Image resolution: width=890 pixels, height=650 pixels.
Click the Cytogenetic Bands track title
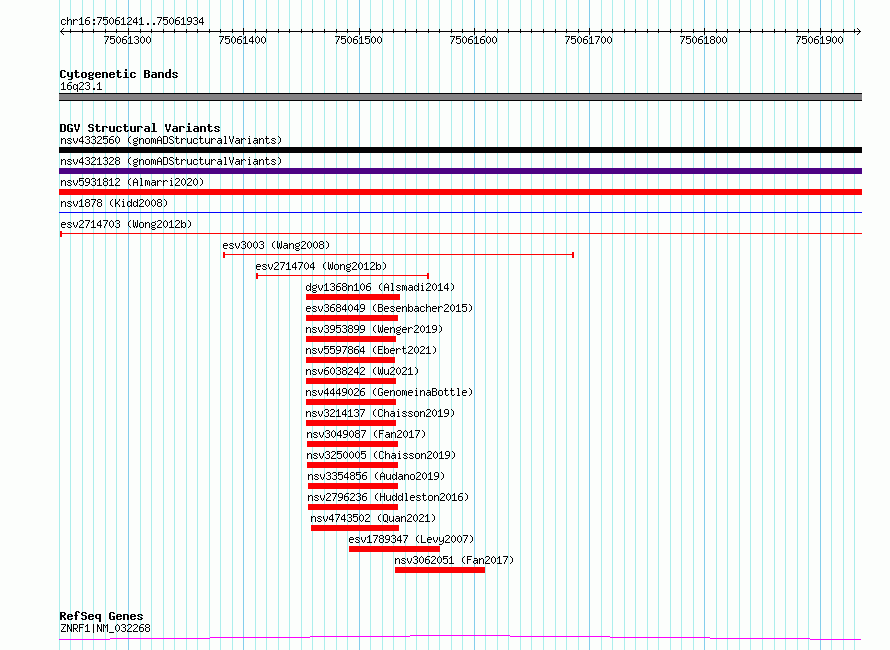pos(119,74)
